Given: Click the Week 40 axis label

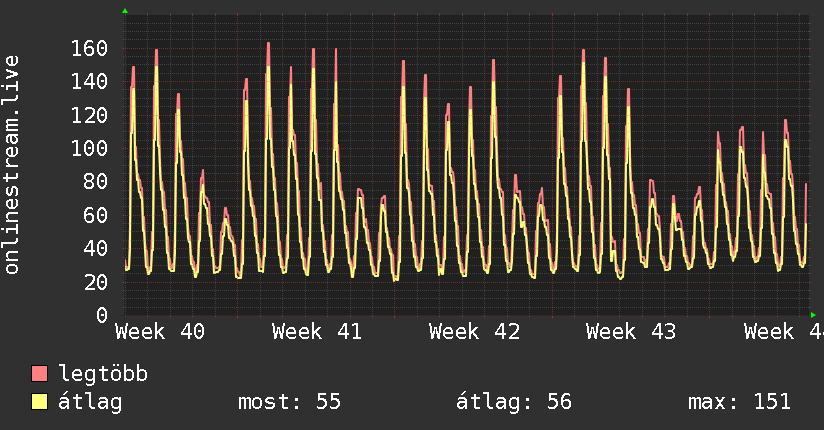Looking at the screenshot, I should click(x=160, y=332).
